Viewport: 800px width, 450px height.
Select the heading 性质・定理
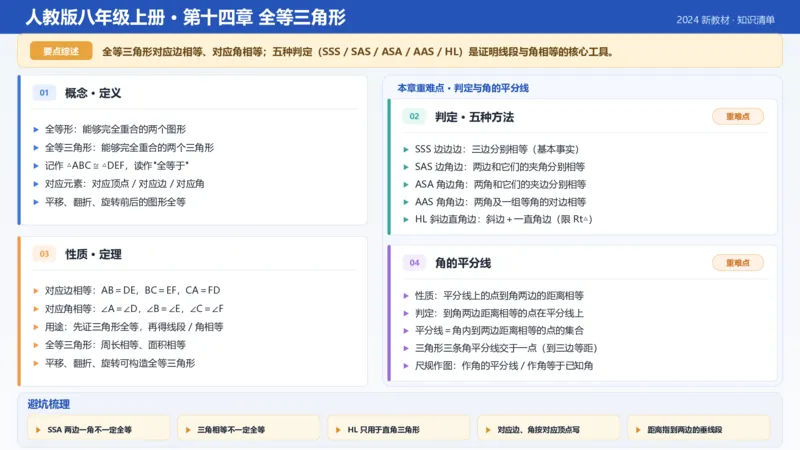[93, 254]
